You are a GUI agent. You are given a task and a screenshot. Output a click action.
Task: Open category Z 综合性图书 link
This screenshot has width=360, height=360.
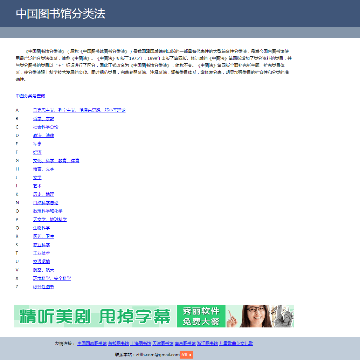(x=43, y=287)
